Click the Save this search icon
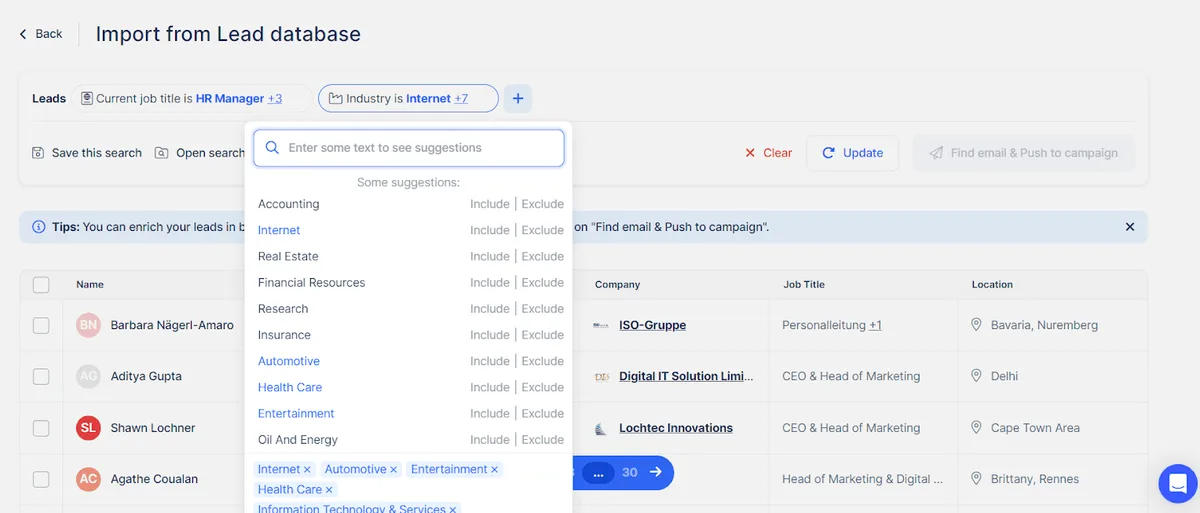Screen dimensions: 1200x513 pos(38,153)
